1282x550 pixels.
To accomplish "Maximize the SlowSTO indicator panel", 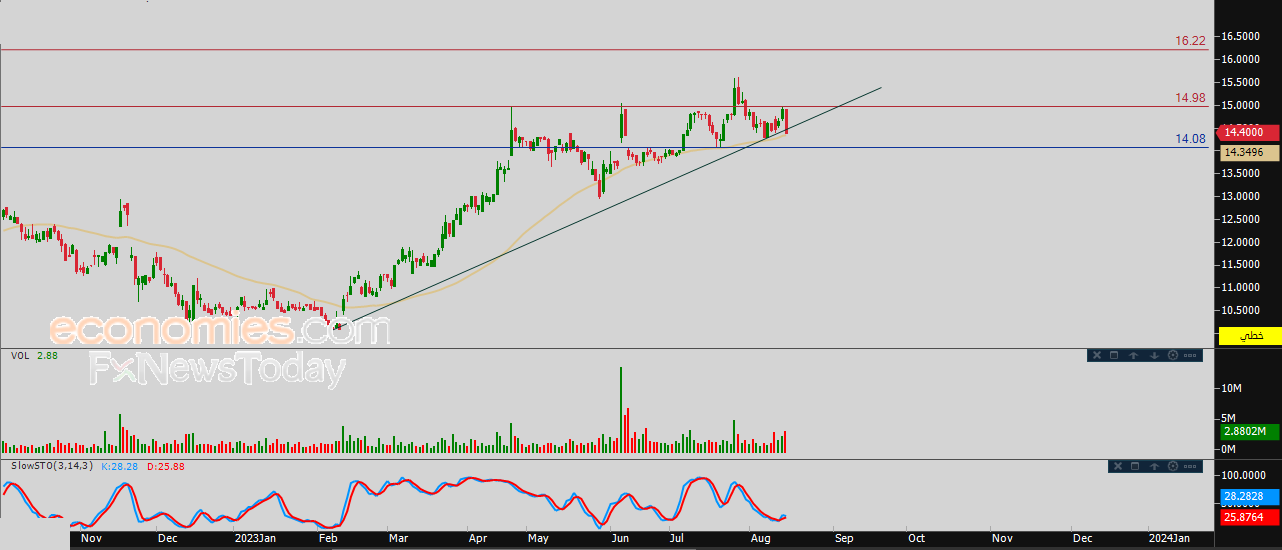I will 1135,466.
